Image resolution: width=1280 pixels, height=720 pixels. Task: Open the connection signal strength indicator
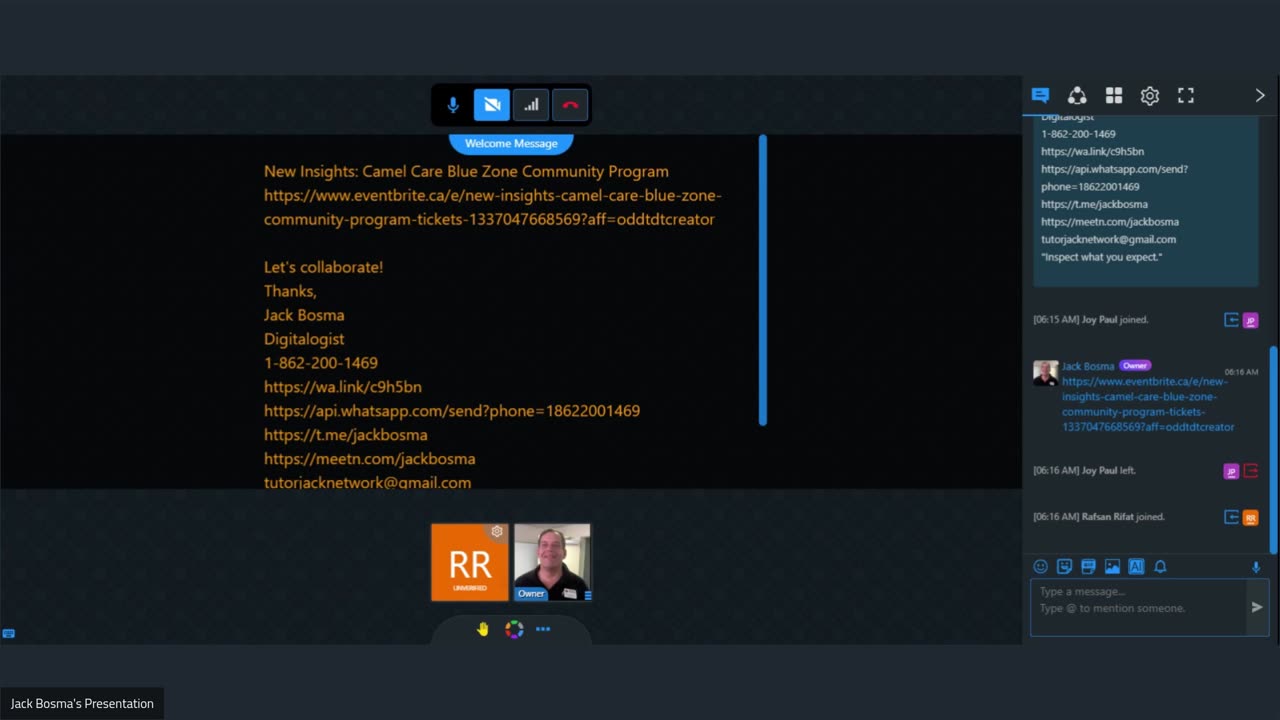(531, 105)
